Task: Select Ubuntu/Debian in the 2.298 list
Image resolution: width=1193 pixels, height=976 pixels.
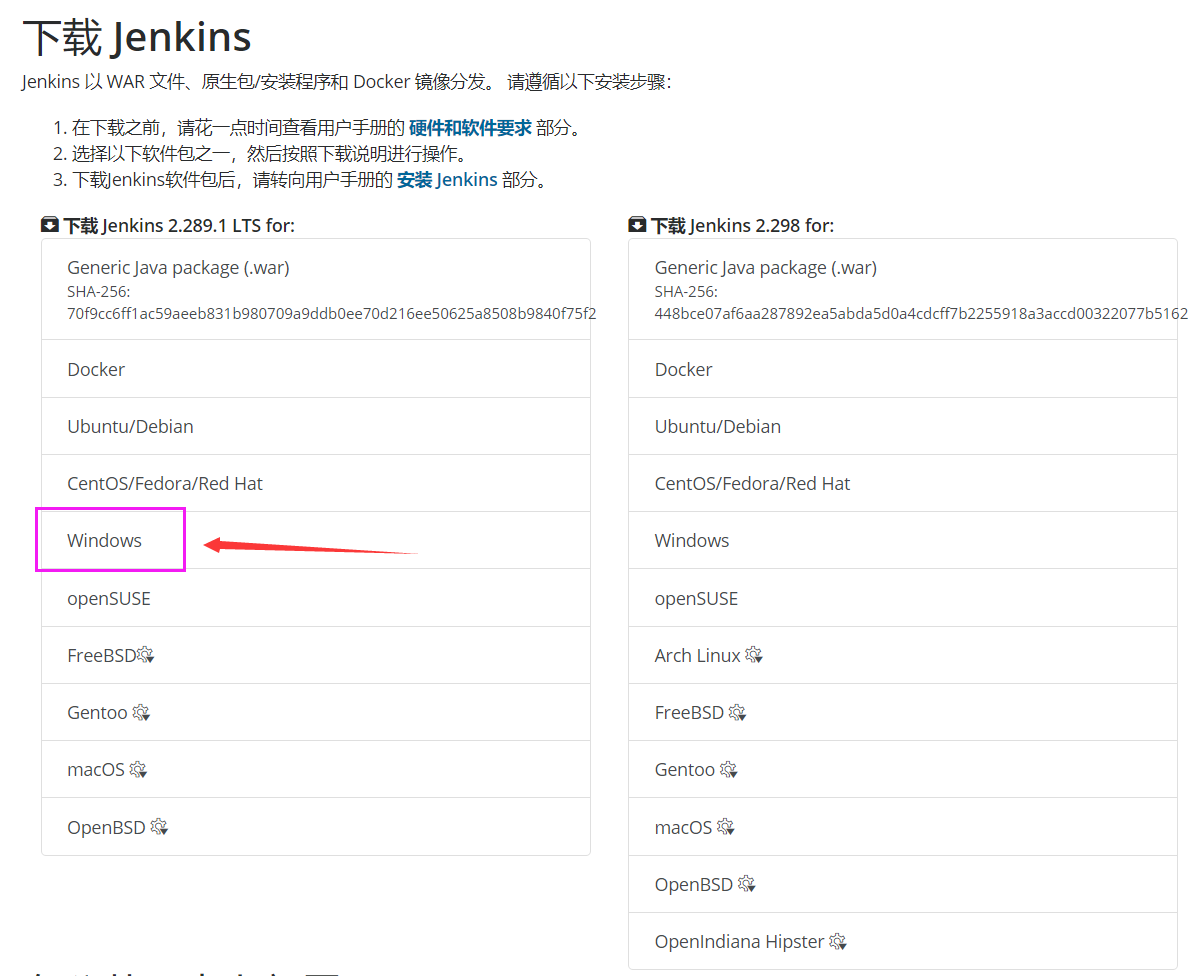Action: coord(903,426)
